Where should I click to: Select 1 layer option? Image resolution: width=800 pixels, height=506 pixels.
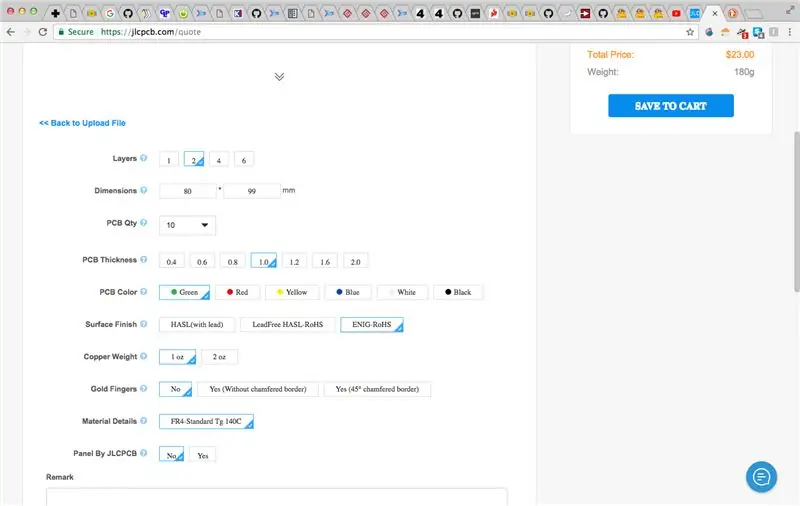pyautogui.click(x=169, y=160)
